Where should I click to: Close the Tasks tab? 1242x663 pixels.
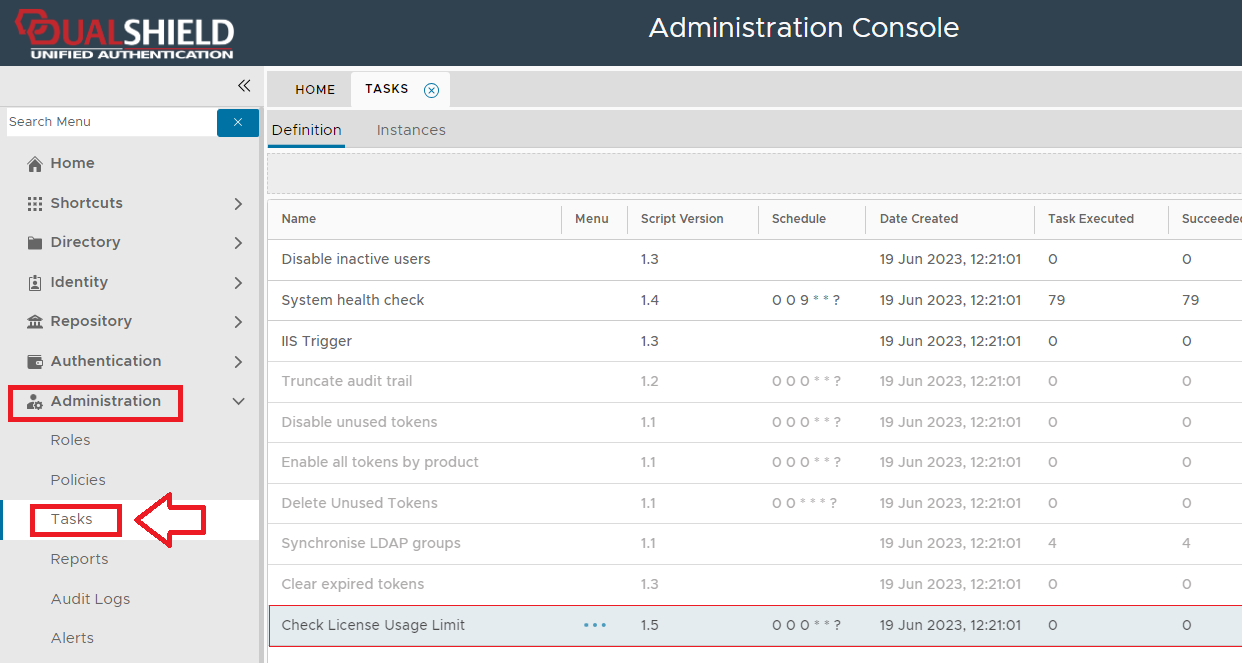point(431,90)
